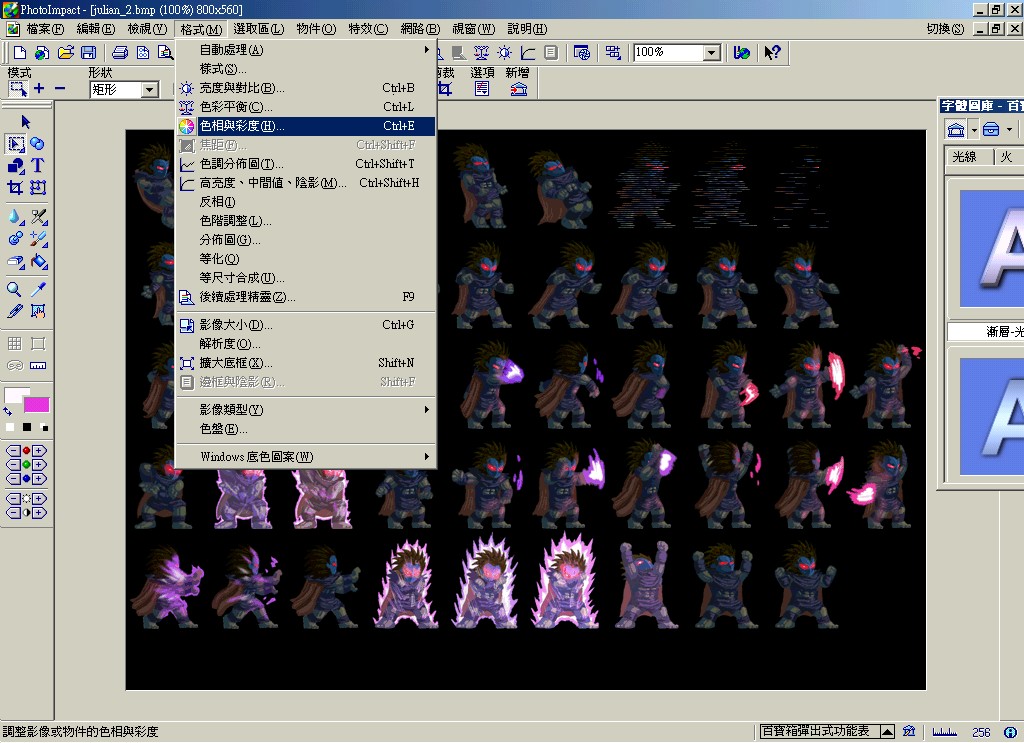Select the Clone stamp tool
The height and width of the screenshot is (743, 1024).
point(15,238)
